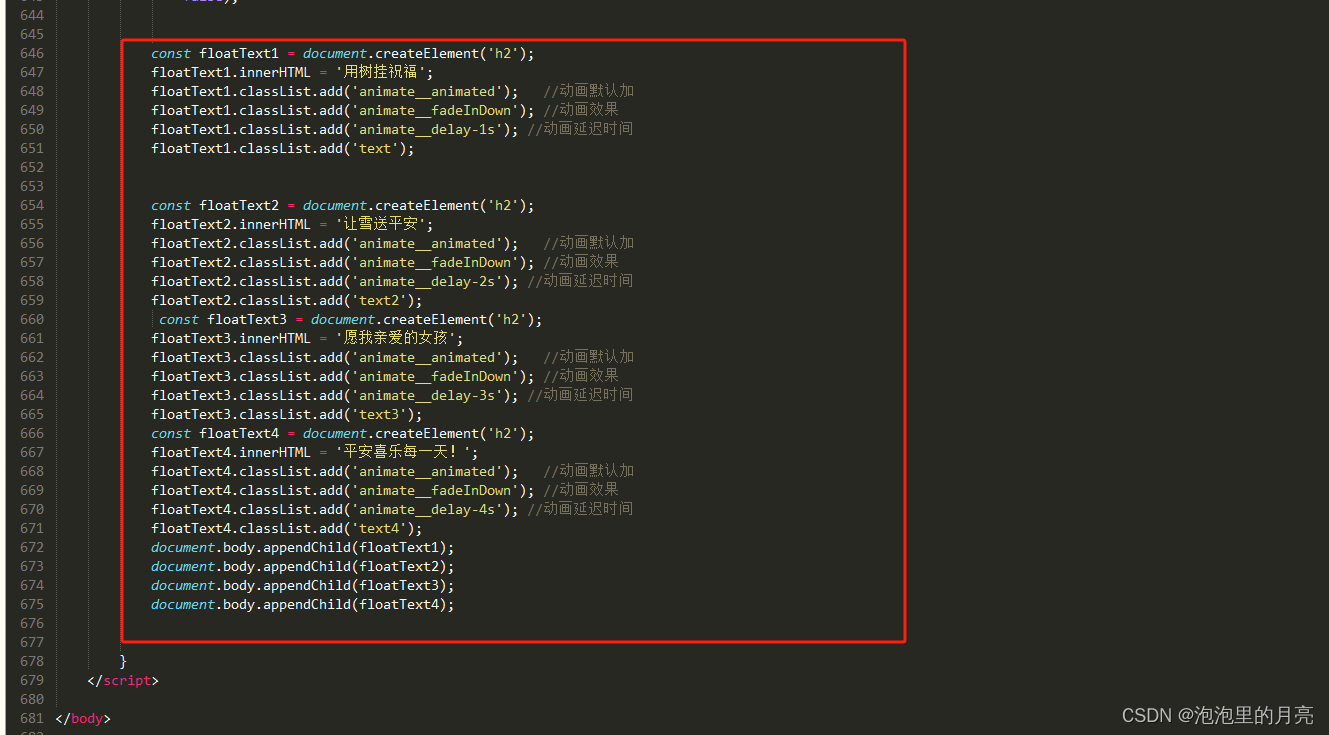
Task: Click 'animate__animated' string on line 662
Action: (x=427, y=357)
